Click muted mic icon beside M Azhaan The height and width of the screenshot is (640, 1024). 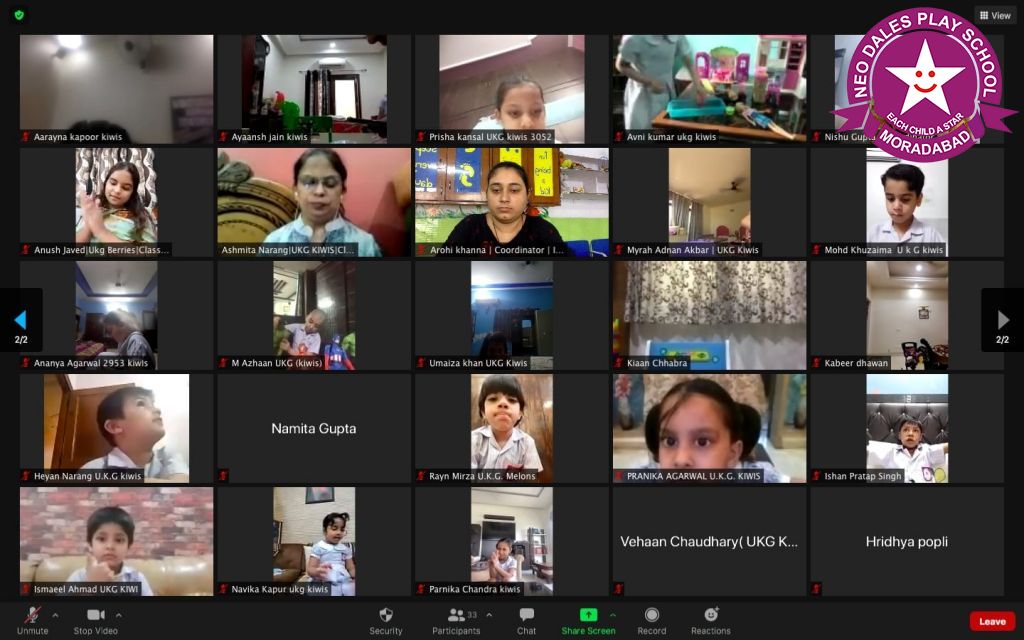point(224,362)
